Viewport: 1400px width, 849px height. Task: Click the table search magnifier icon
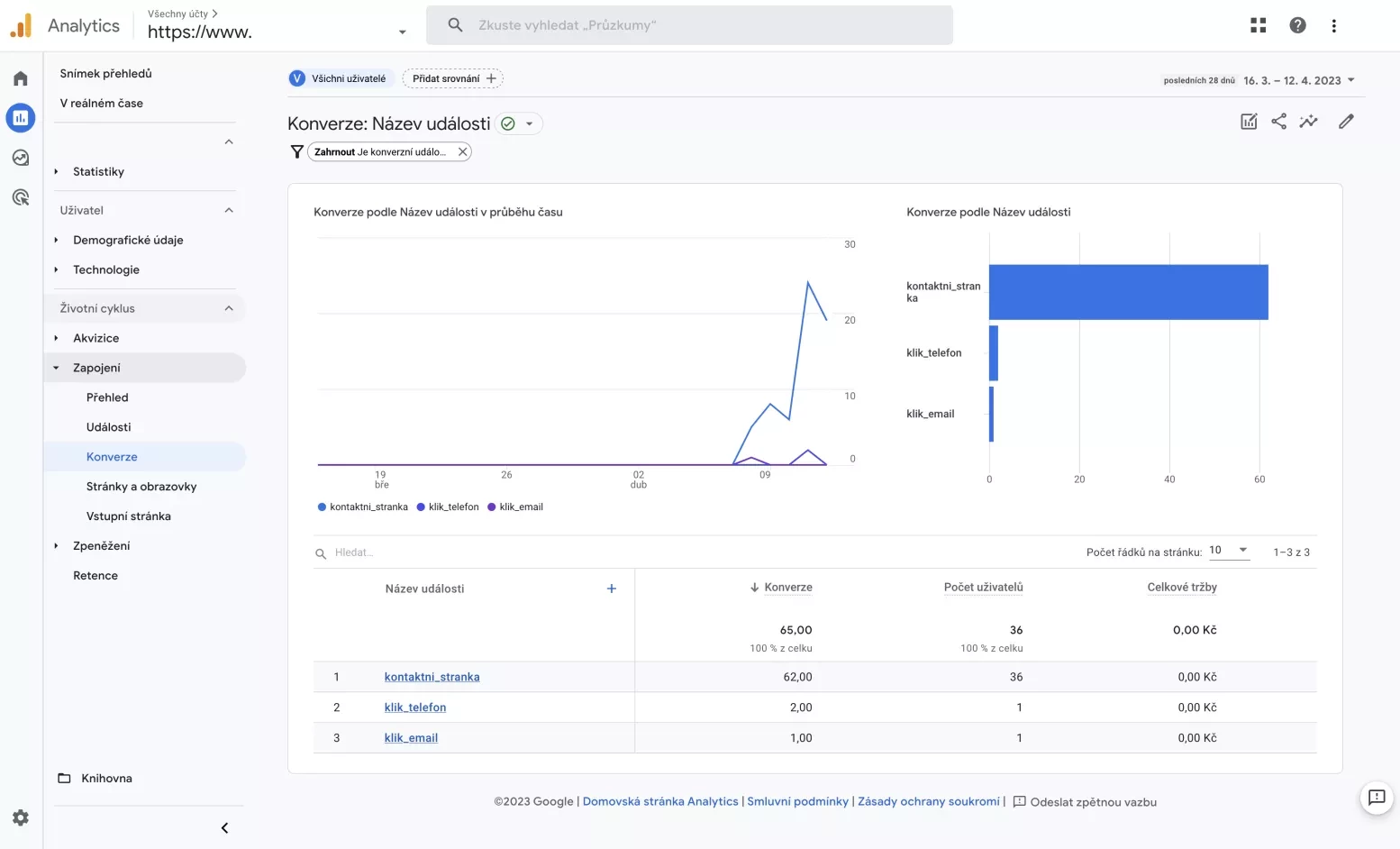321,553
